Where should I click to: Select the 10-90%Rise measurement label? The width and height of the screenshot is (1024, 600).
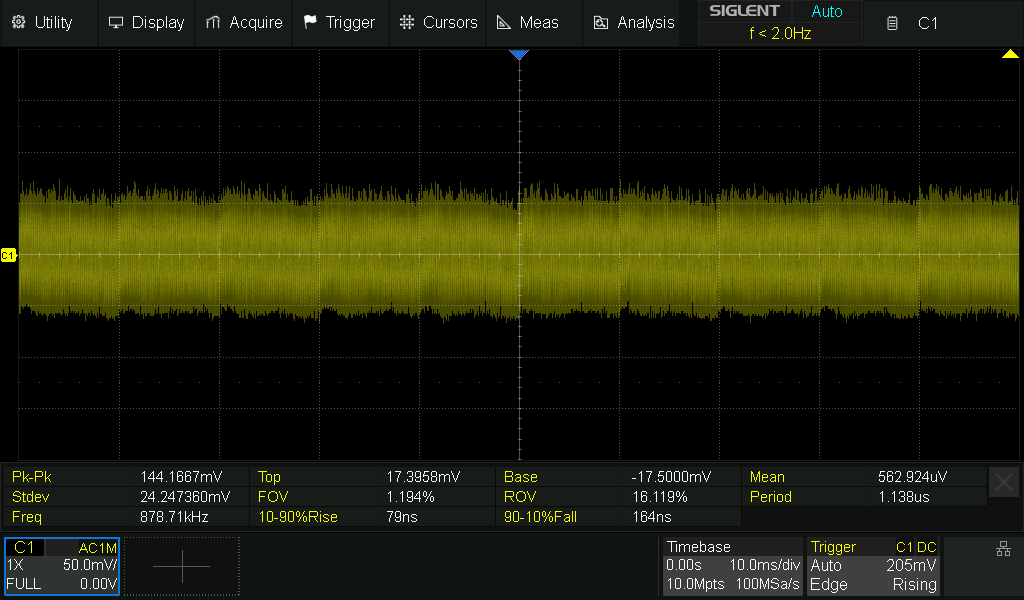tap(298, 517)
